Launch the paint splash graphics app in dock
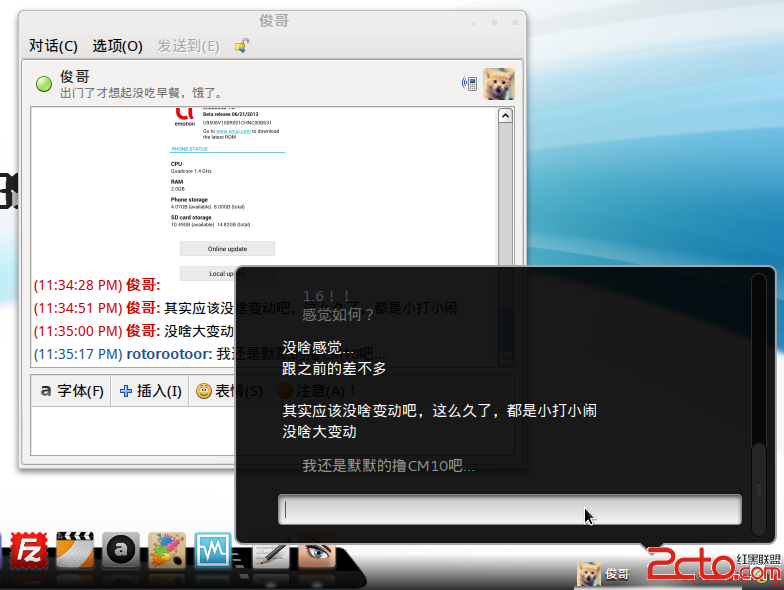784x590 pixels. (167, 550)
